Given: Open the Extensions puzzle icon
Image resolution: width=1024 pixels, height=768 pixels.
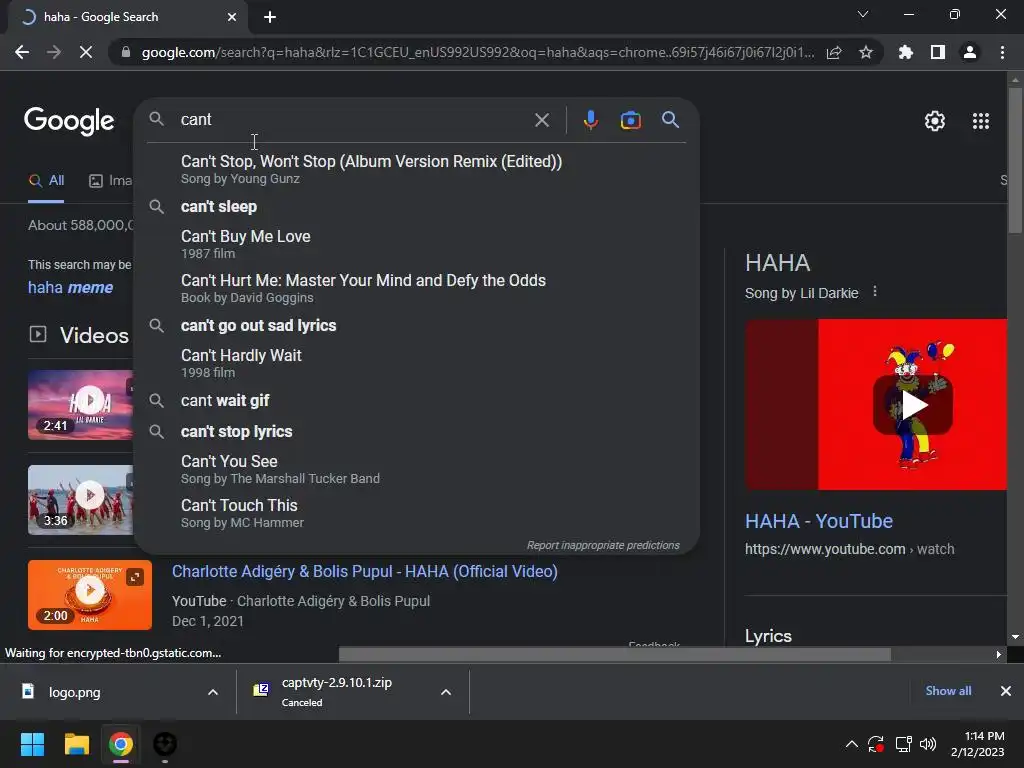Looking at the screenshot, I should tap(905, 52).
